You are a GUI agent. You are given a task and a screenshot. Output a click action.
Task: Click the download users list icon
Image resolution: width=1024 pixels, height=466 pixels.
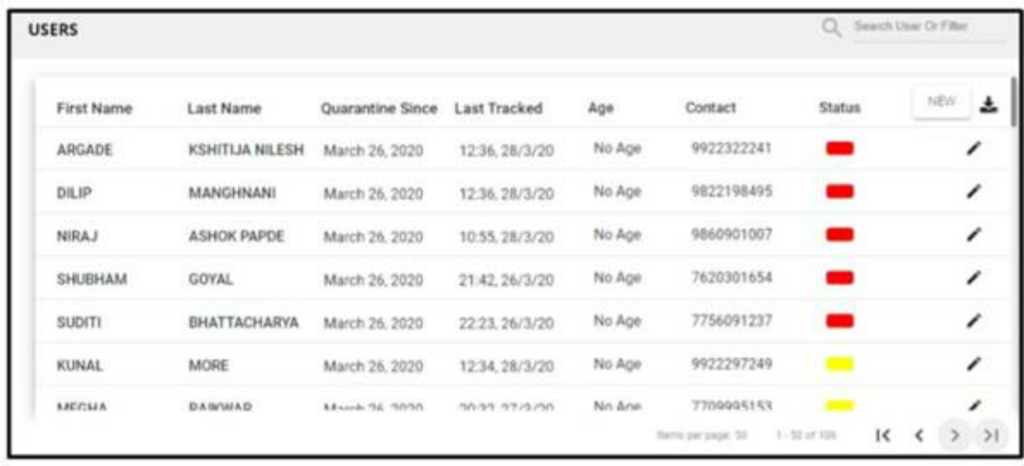[989, 104]
